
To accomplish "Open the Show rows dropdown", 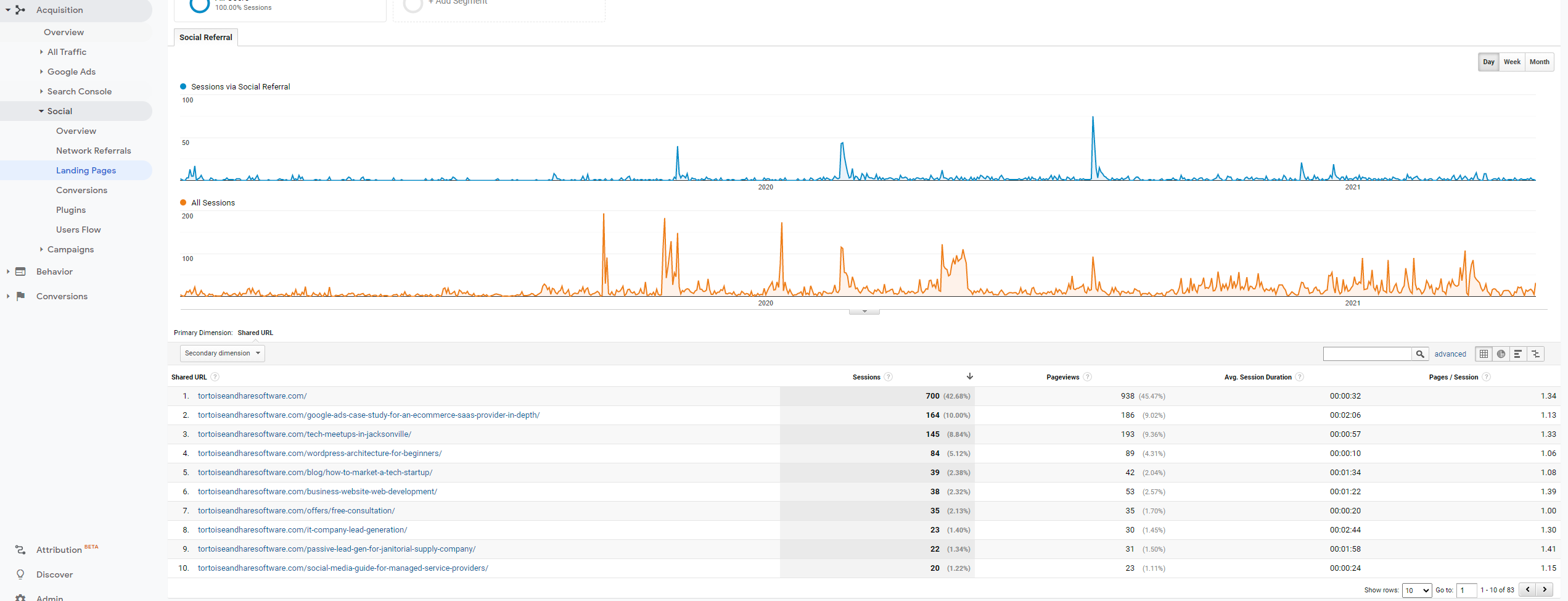I will 1416,591.
